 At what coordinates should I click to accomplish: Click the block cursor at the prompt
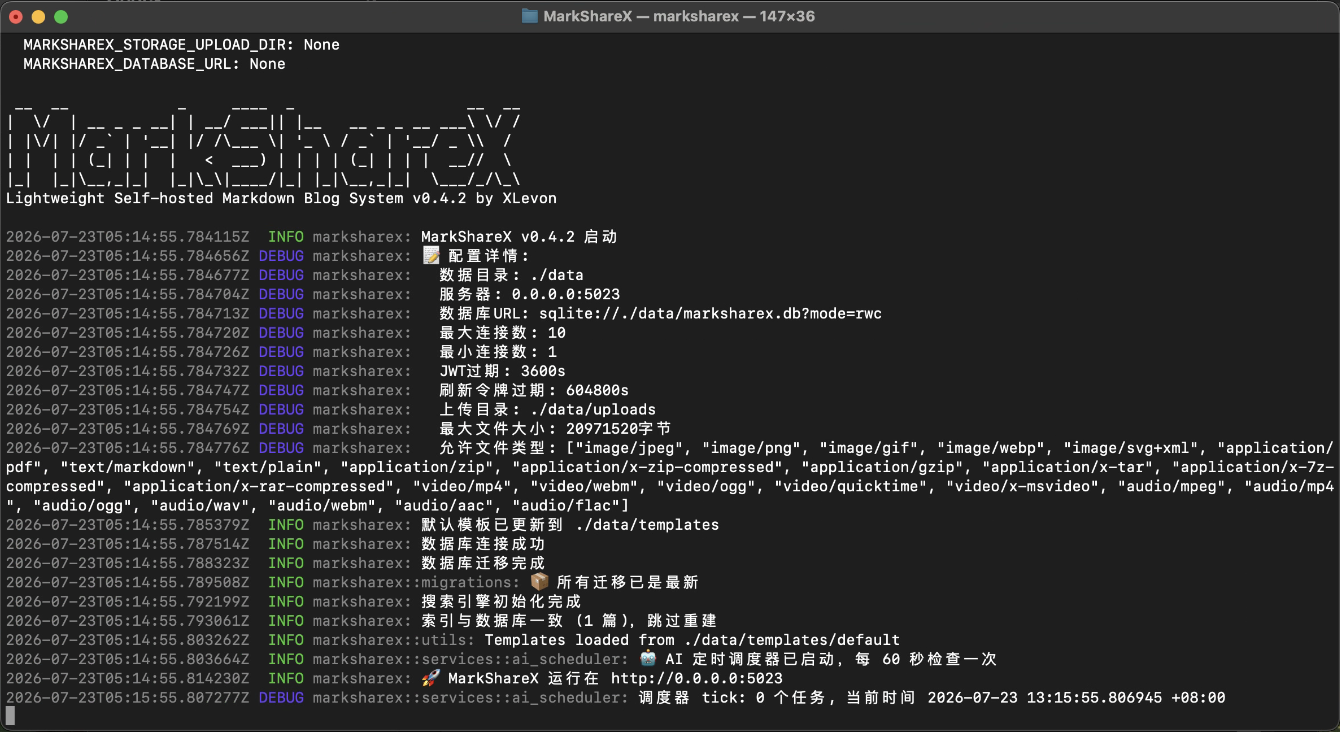point(11,715)
